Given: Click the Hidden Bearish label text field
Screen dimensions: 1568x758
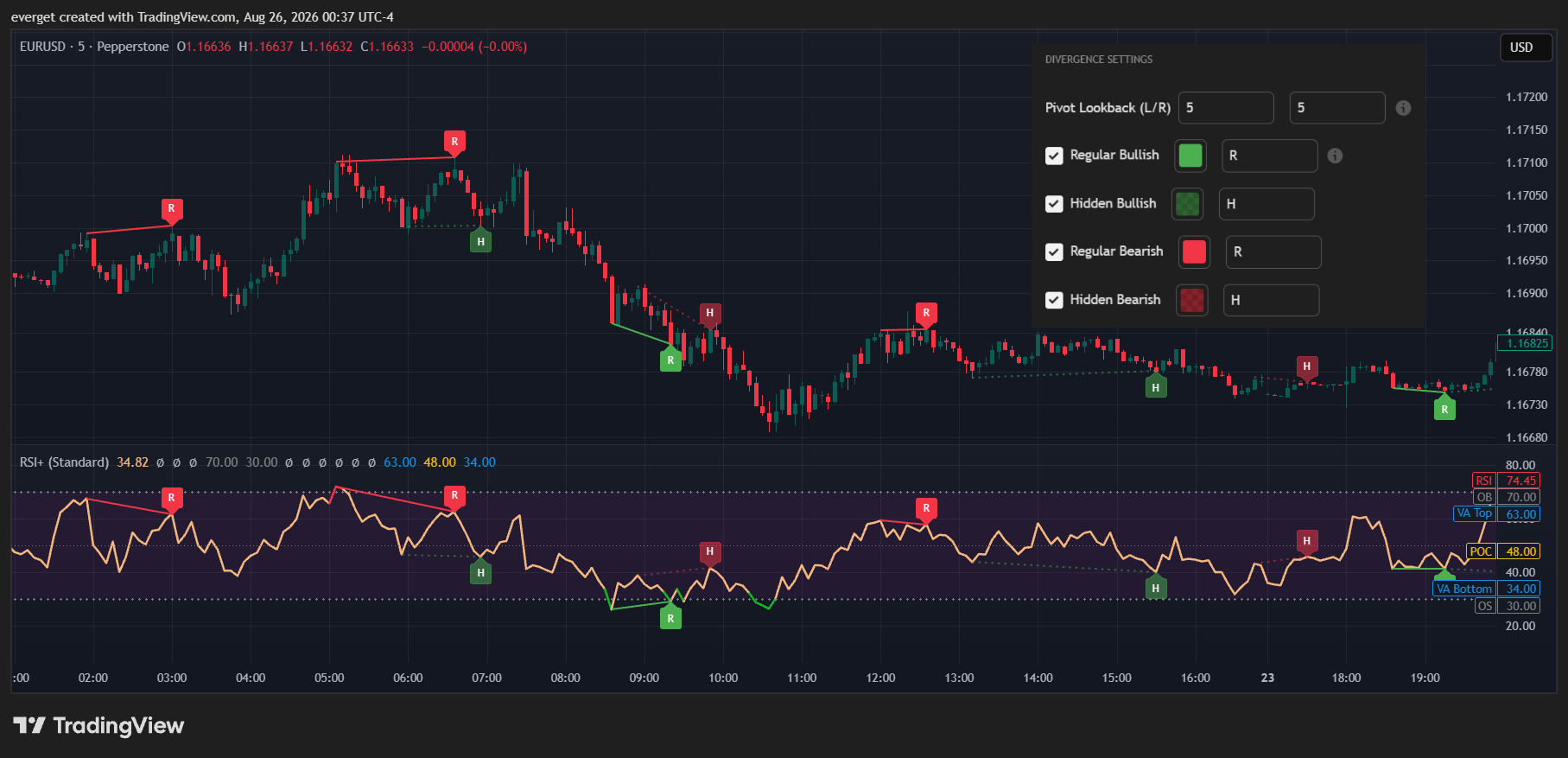Looking at the screenshot, I should 1272,300.
